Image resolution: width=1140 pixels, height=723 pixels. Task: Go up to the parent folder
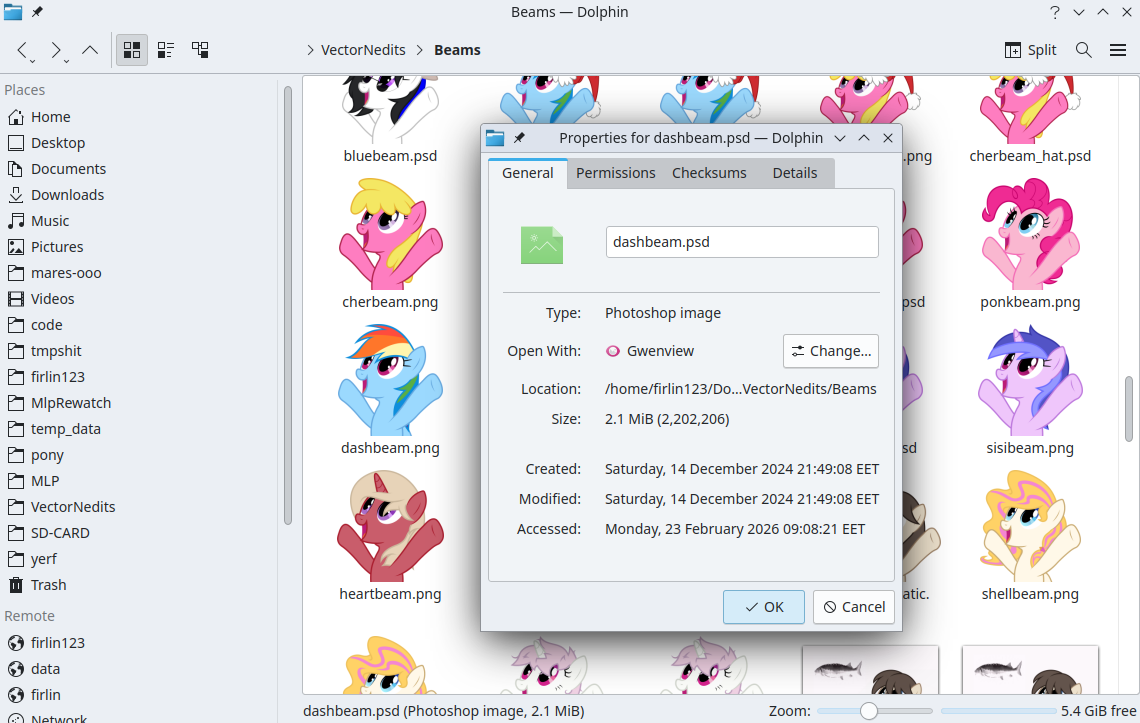89,50
